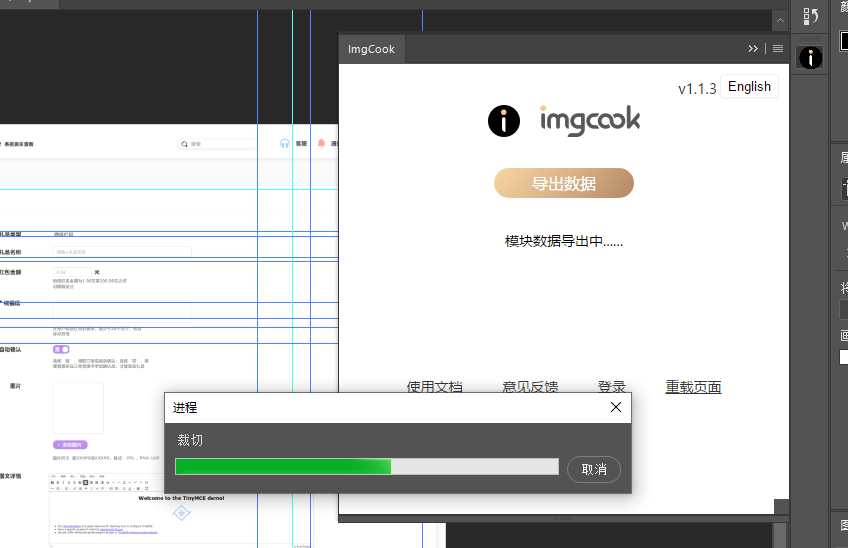The image size is (848, 548).
Task: Click the empty 图片 image placeholder box
Action: (78, 408)
